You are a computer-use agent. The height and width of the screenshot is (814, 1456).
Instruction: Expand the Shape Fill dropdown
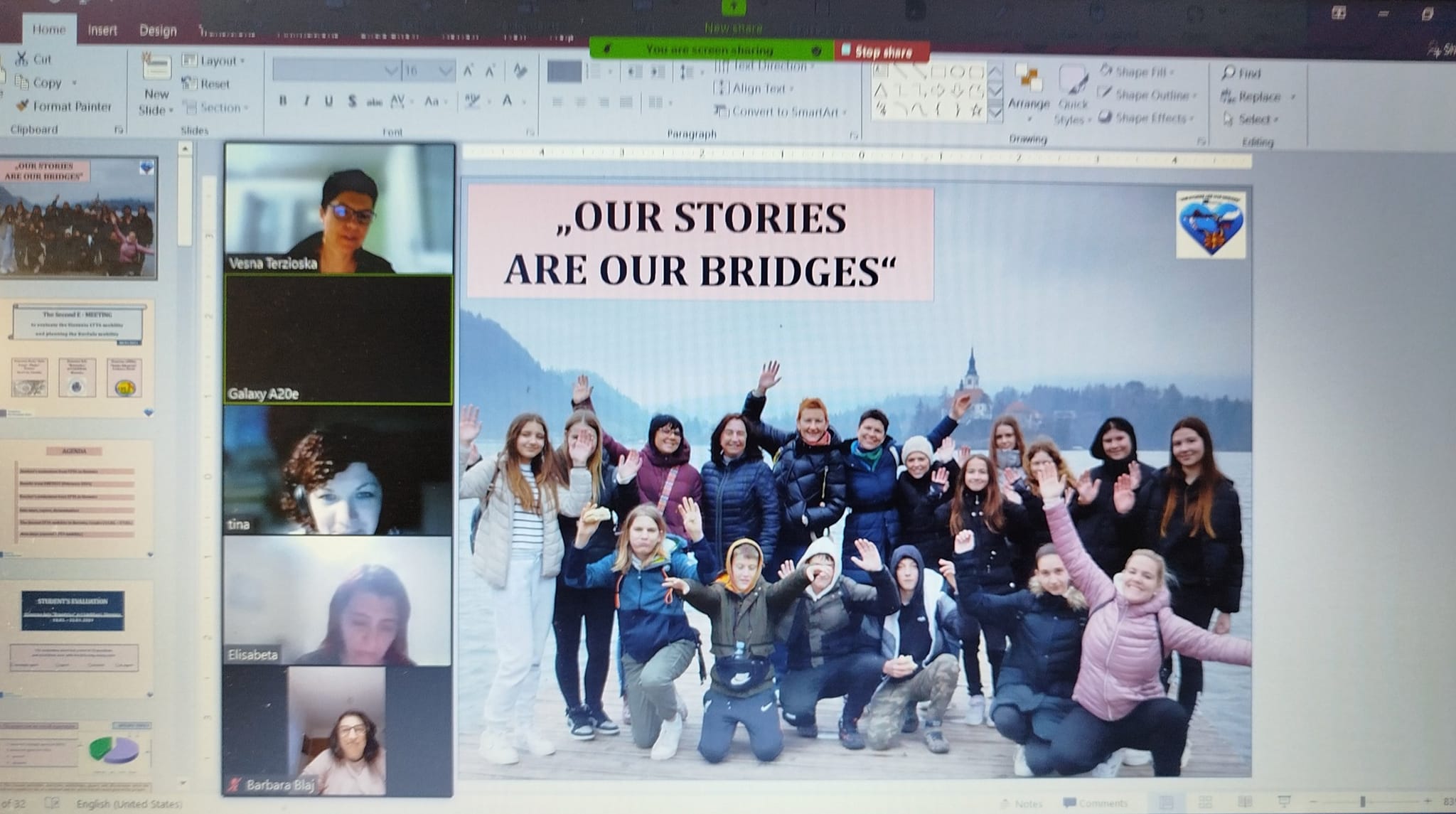1172,72
